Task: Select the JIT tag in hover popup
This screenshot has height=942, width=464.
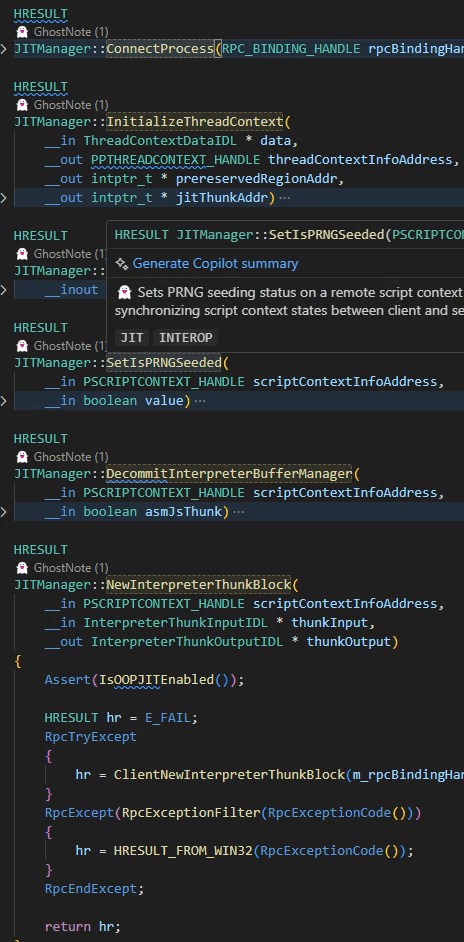Action: point(132,338)
